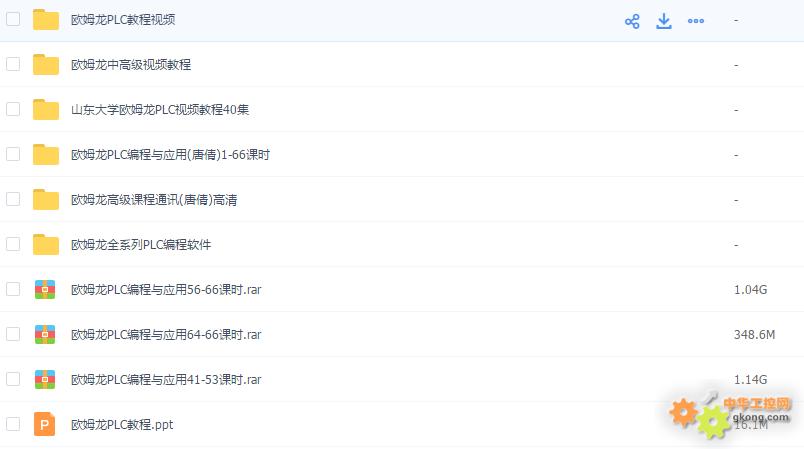Screen dimensions: 804x449
Task: Open the more options (three dots) icon
Action: pos(695,21)
